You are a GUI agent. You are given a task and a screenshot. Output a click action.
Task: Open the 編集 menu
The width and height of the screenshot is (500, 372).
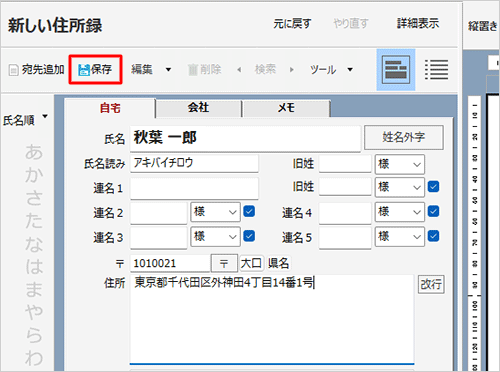(x=142, y=69)
